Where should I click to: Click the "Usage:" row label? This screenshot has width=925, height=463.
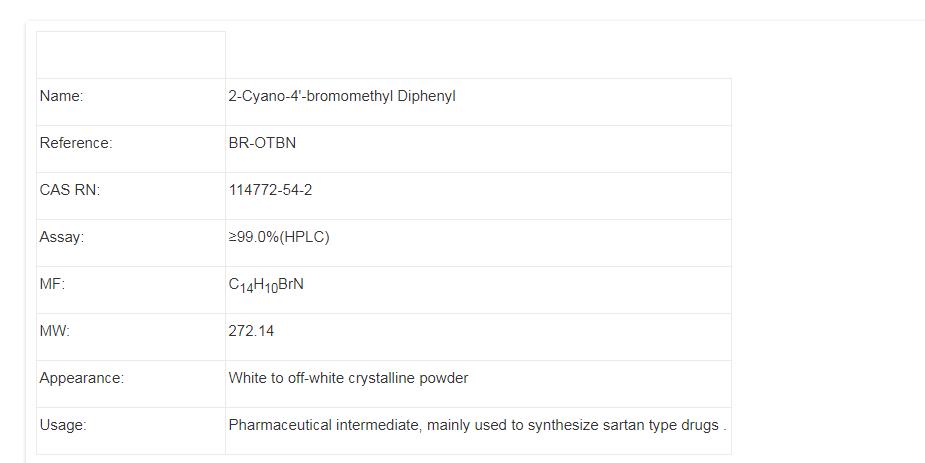click(x=63, y=426)
